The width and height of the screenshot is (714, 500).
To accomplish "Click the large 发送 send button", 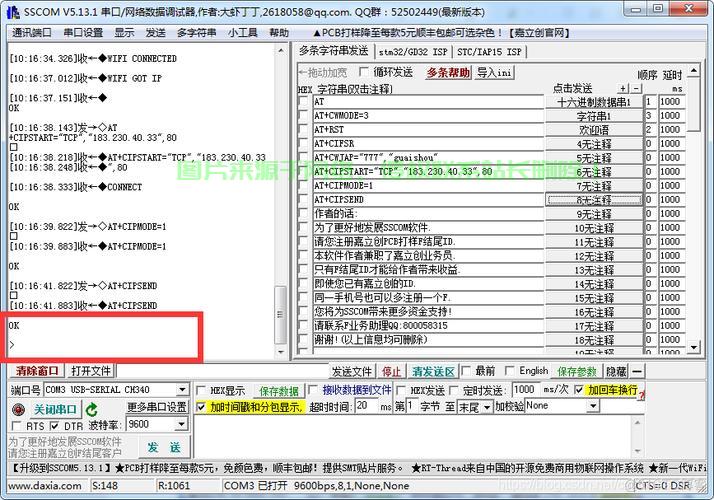I will (x=164, y=447).
